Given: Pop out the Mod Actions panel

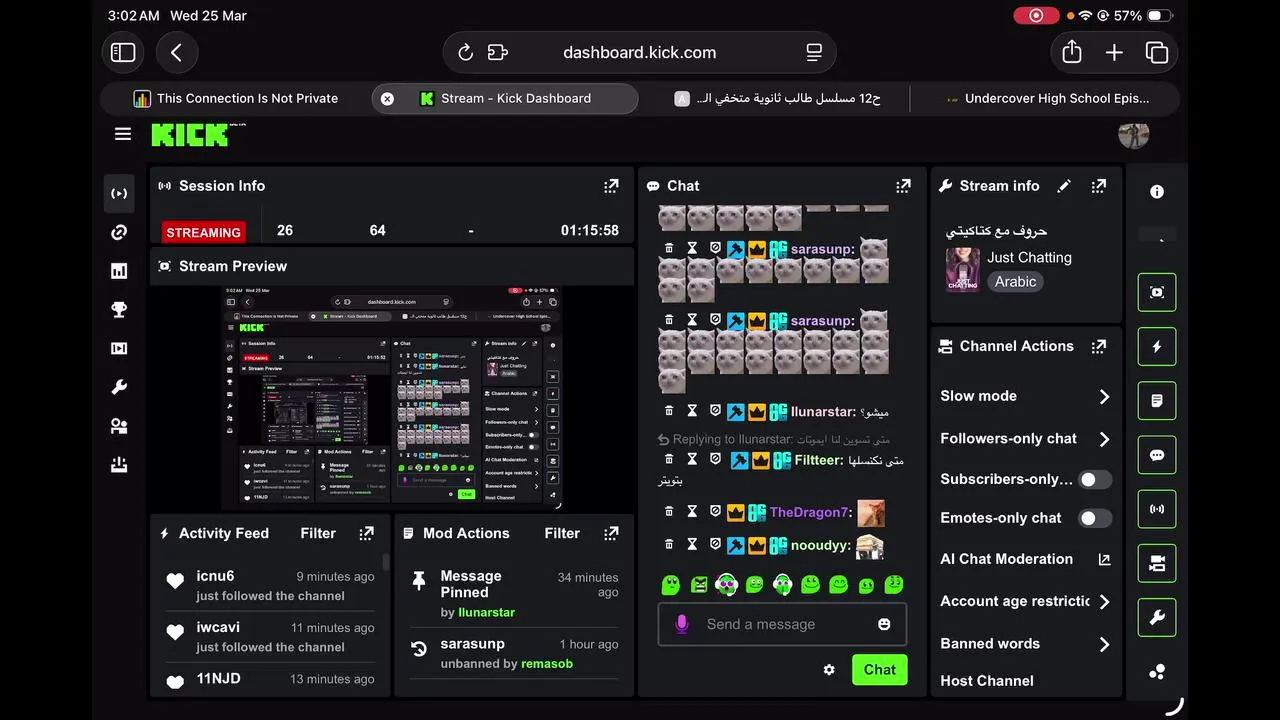Looking at the screenshot, I should (611, 534).
